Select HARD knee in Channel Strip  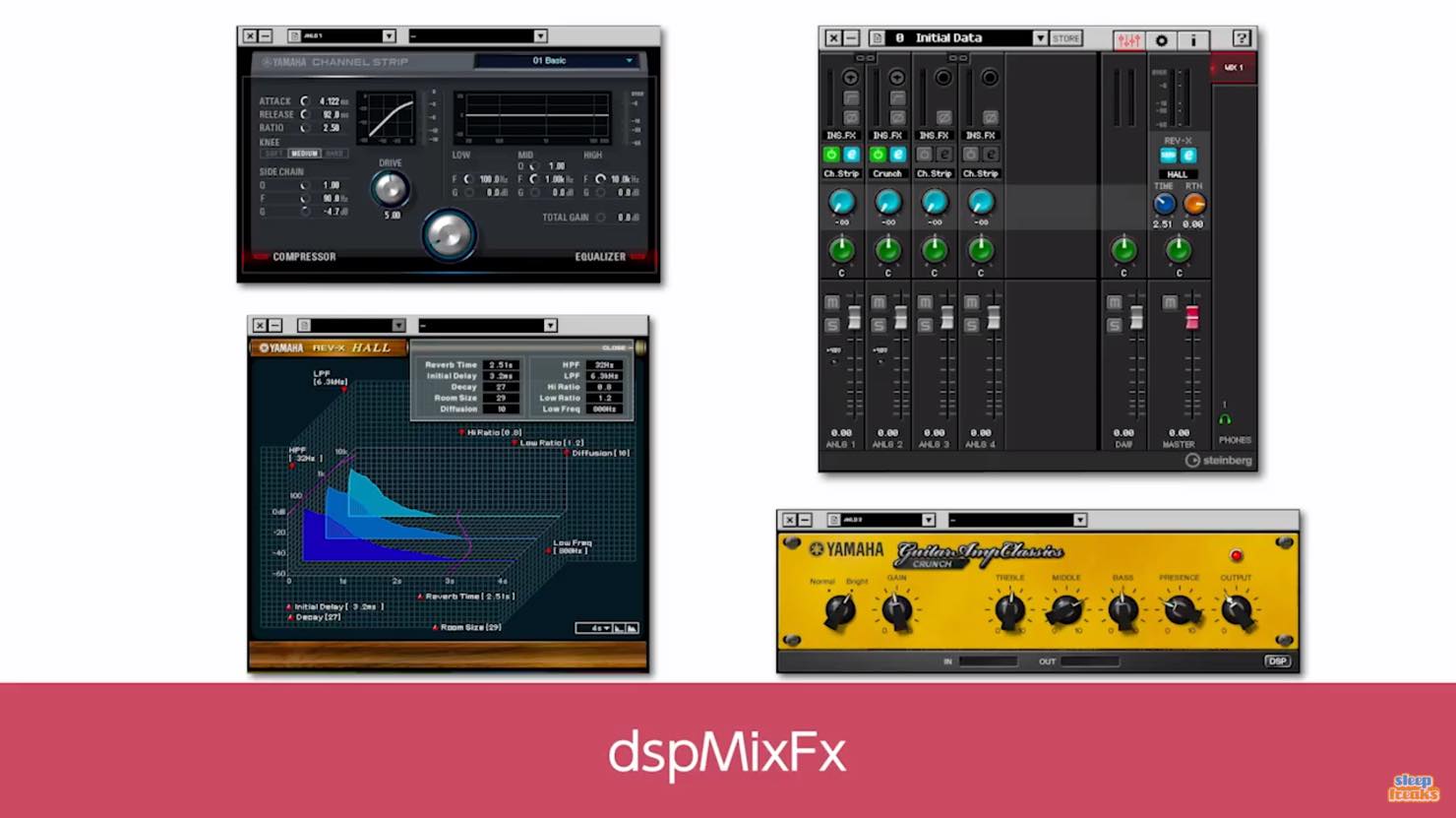tap(334, 154)
